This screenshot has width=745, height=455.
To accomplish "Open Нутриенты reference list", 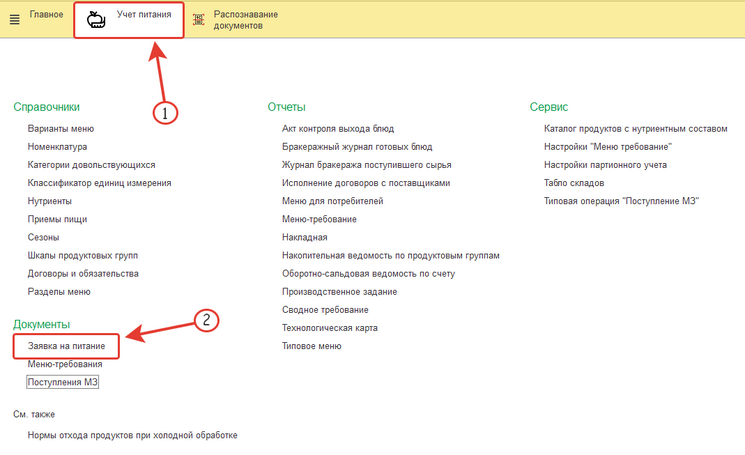I will [50, 201].
